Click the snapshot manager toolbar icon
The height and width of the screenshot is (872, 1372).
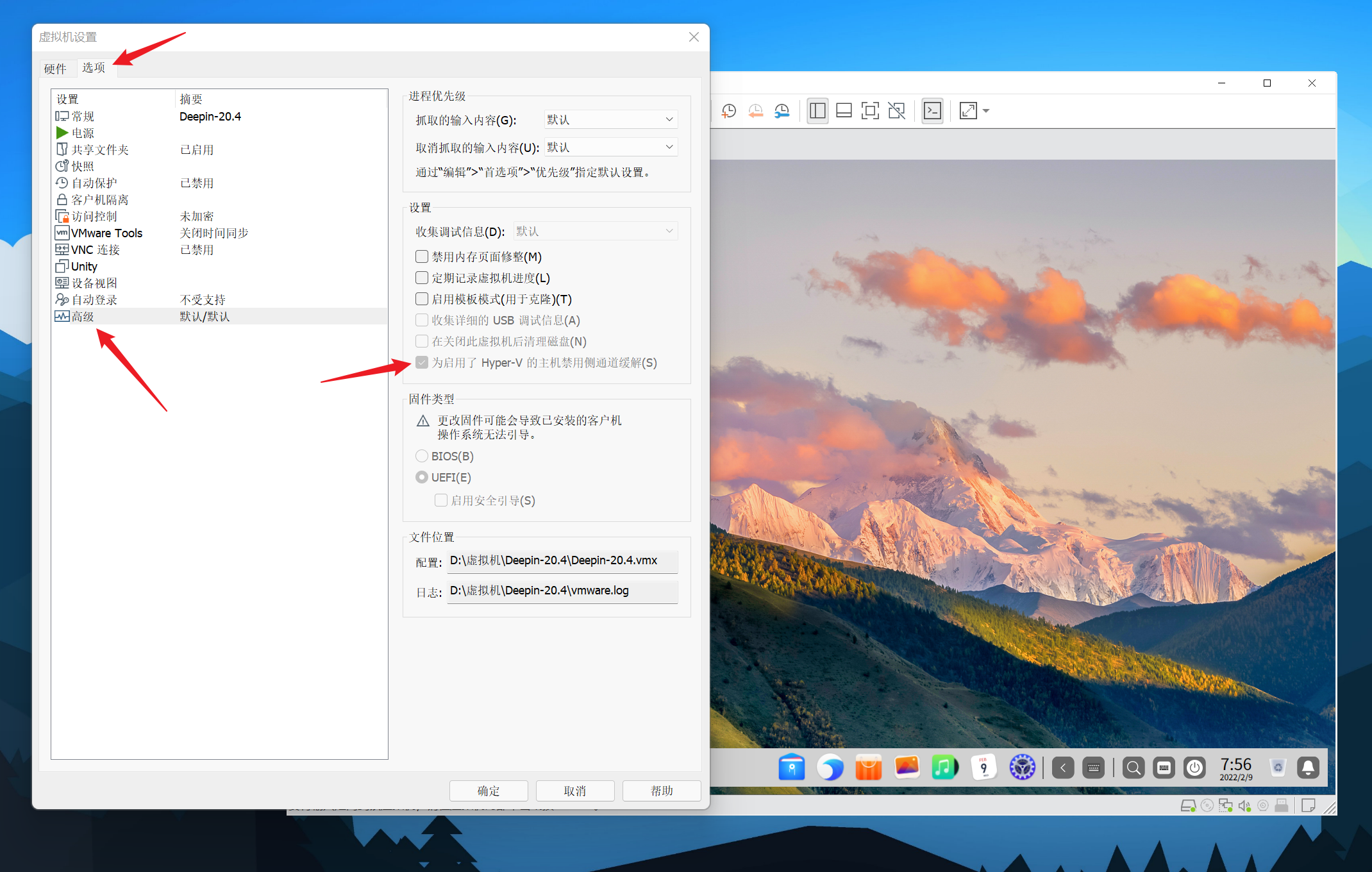782,111
